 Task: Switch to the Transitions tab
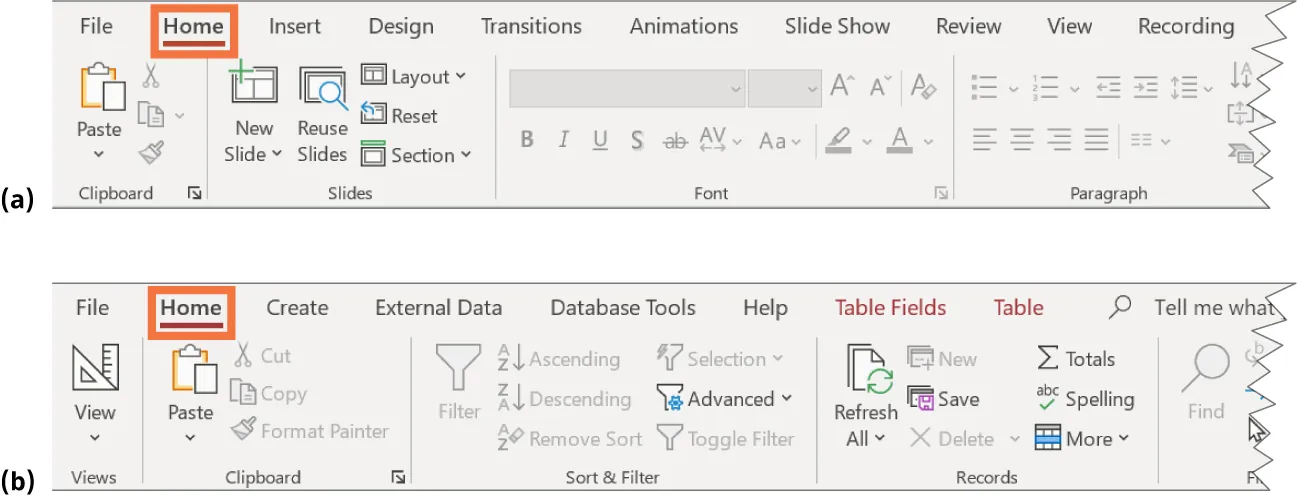pyautogui.click(x=531, y=27)
